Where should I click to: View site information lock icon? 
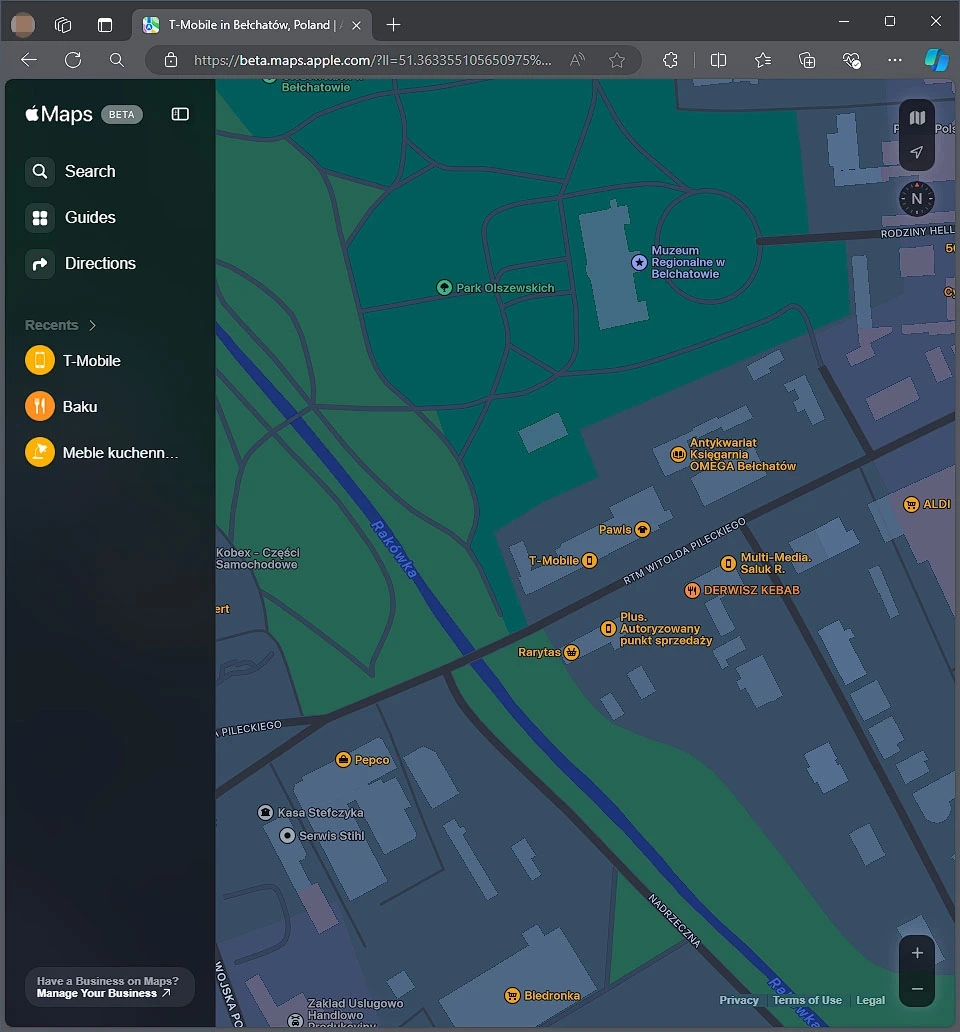coord(171,60)
